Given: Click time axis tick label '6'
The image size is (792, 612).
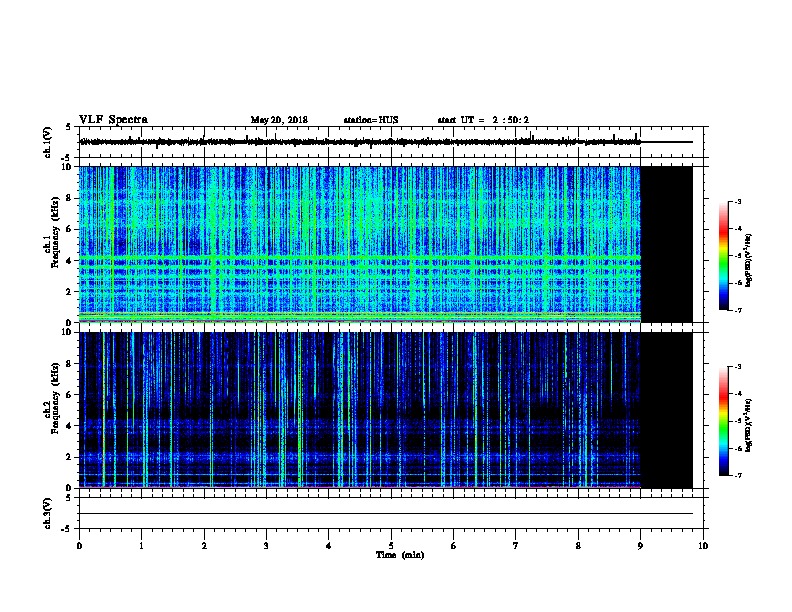Looking at the screenshot, I should coord(454,546).
